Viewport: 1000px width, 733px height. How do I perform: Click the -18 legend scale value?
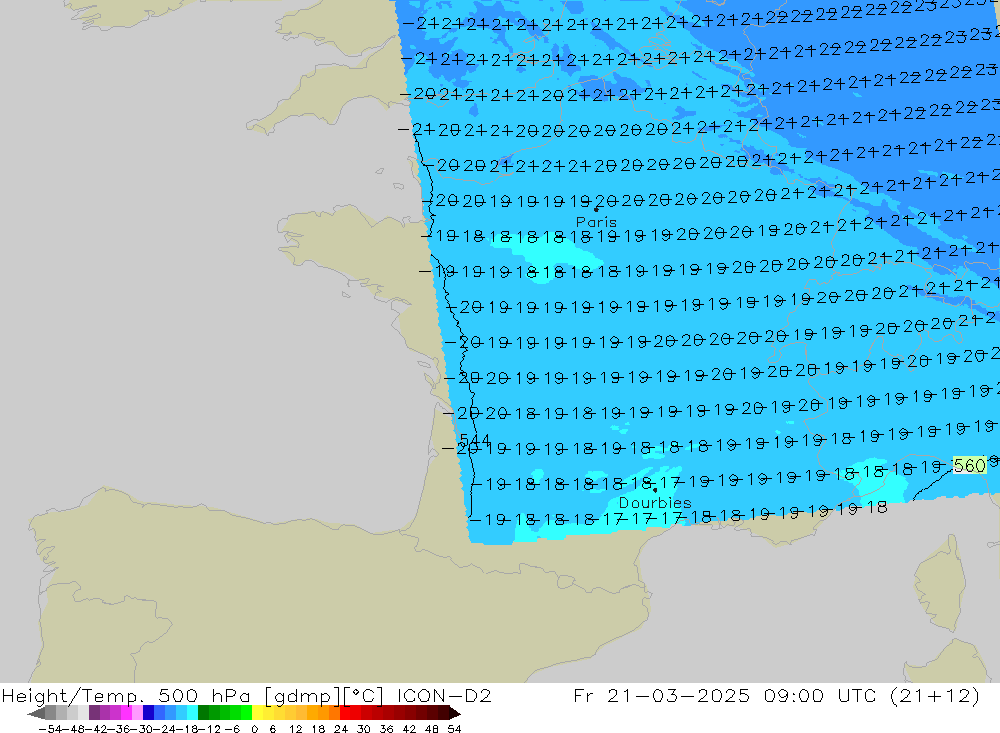point(188,729)
